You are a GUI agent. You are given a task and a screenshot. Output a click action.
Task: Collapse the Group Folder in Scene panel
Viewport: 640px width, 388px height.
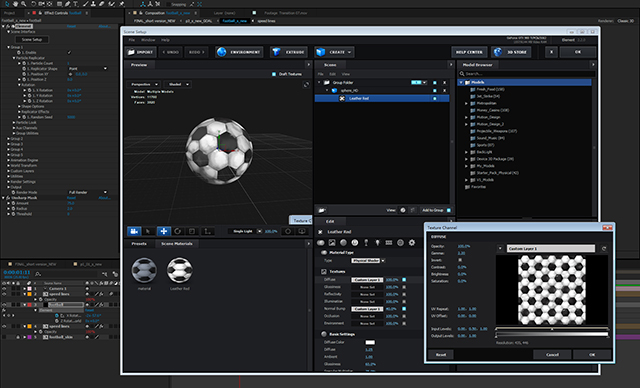[320, 82]
